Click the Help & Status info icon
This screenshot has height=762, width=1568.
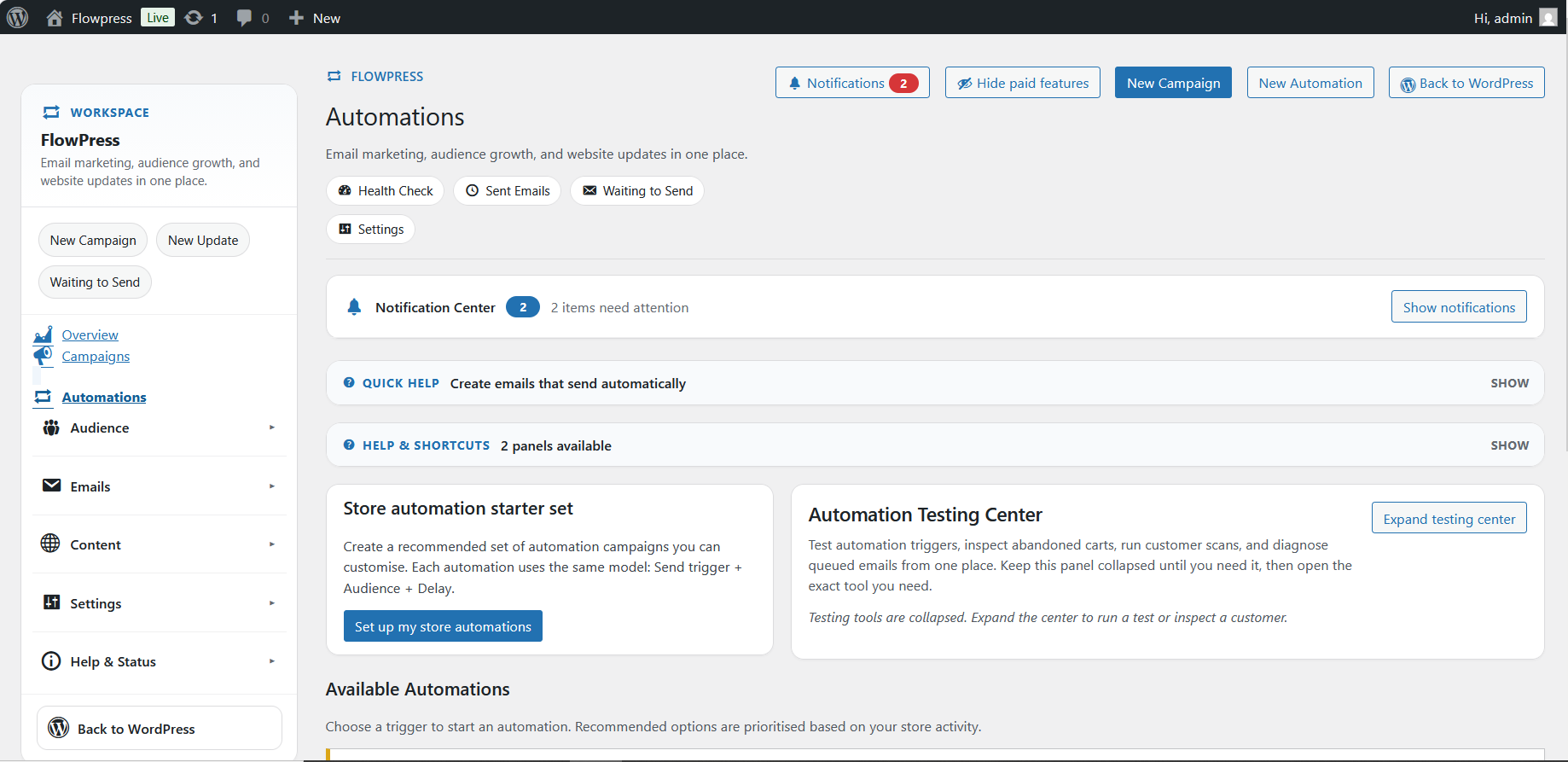(x=51, y=661)
